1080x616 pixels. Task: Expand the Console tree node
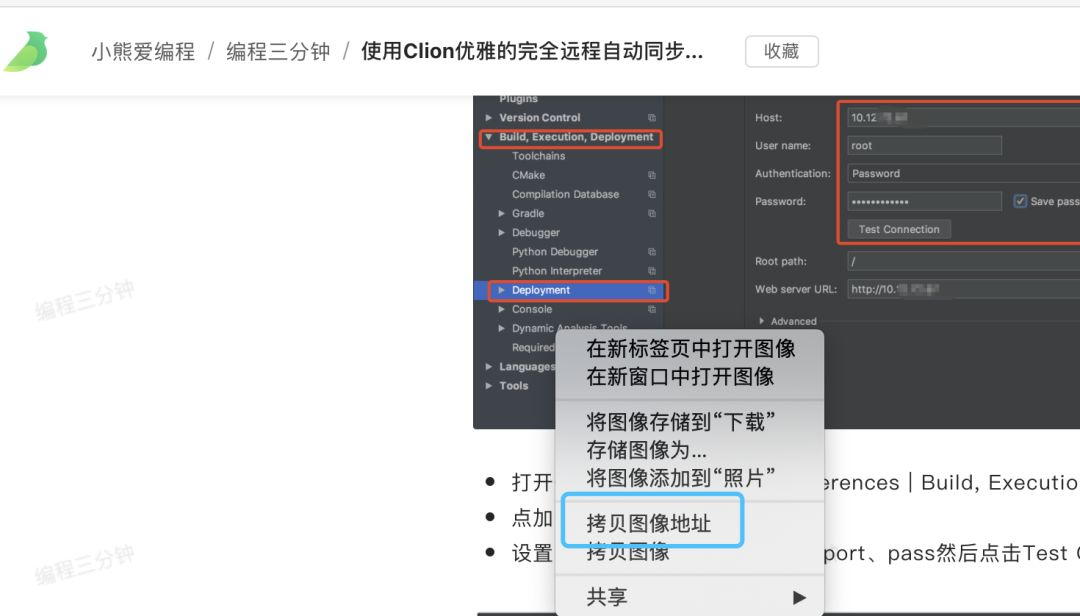[501, 309]
